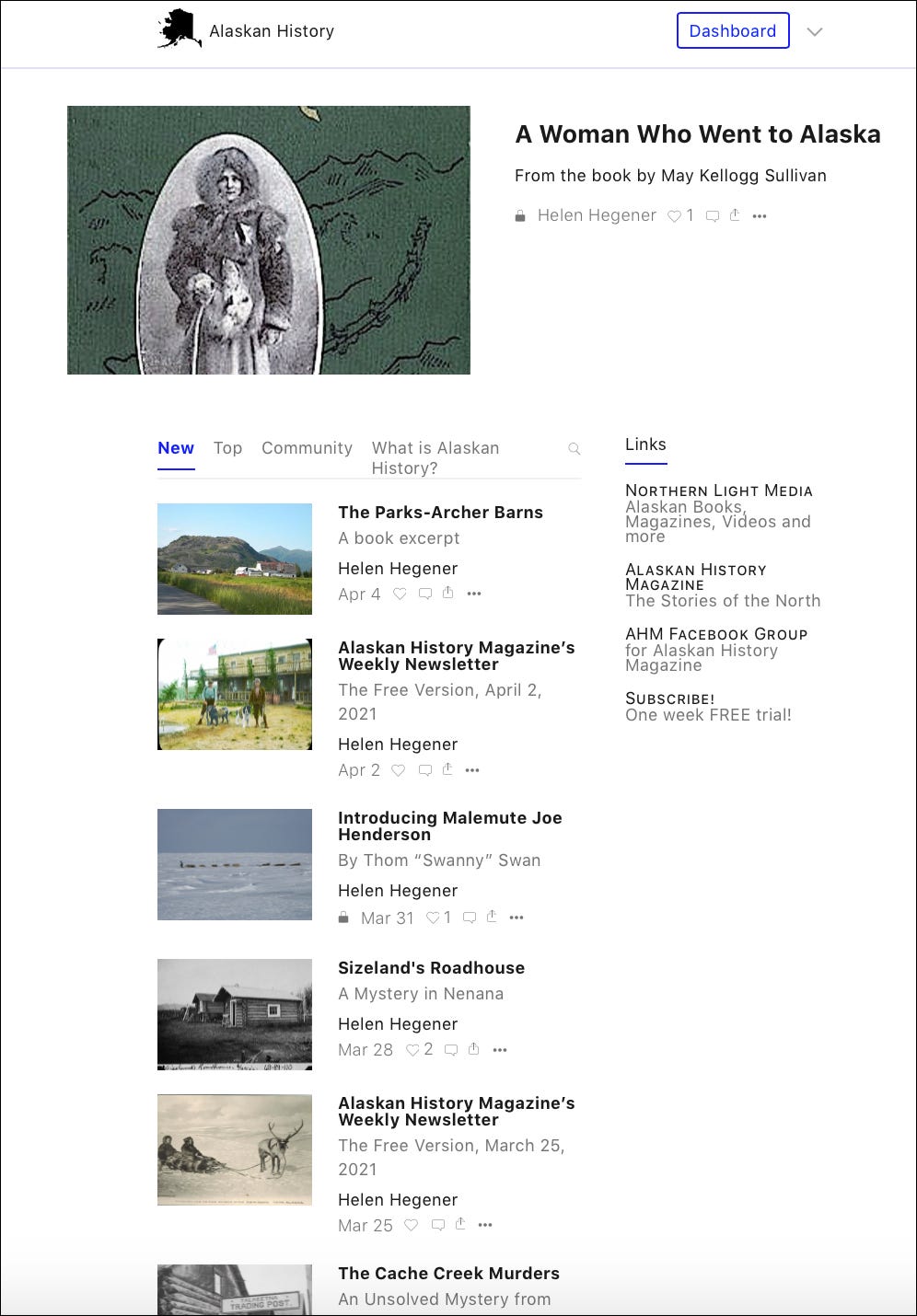The image size is (917, 1316).
Task: Like the Apr 2 Weekly Newsletter post
Action: click(399, 771)
